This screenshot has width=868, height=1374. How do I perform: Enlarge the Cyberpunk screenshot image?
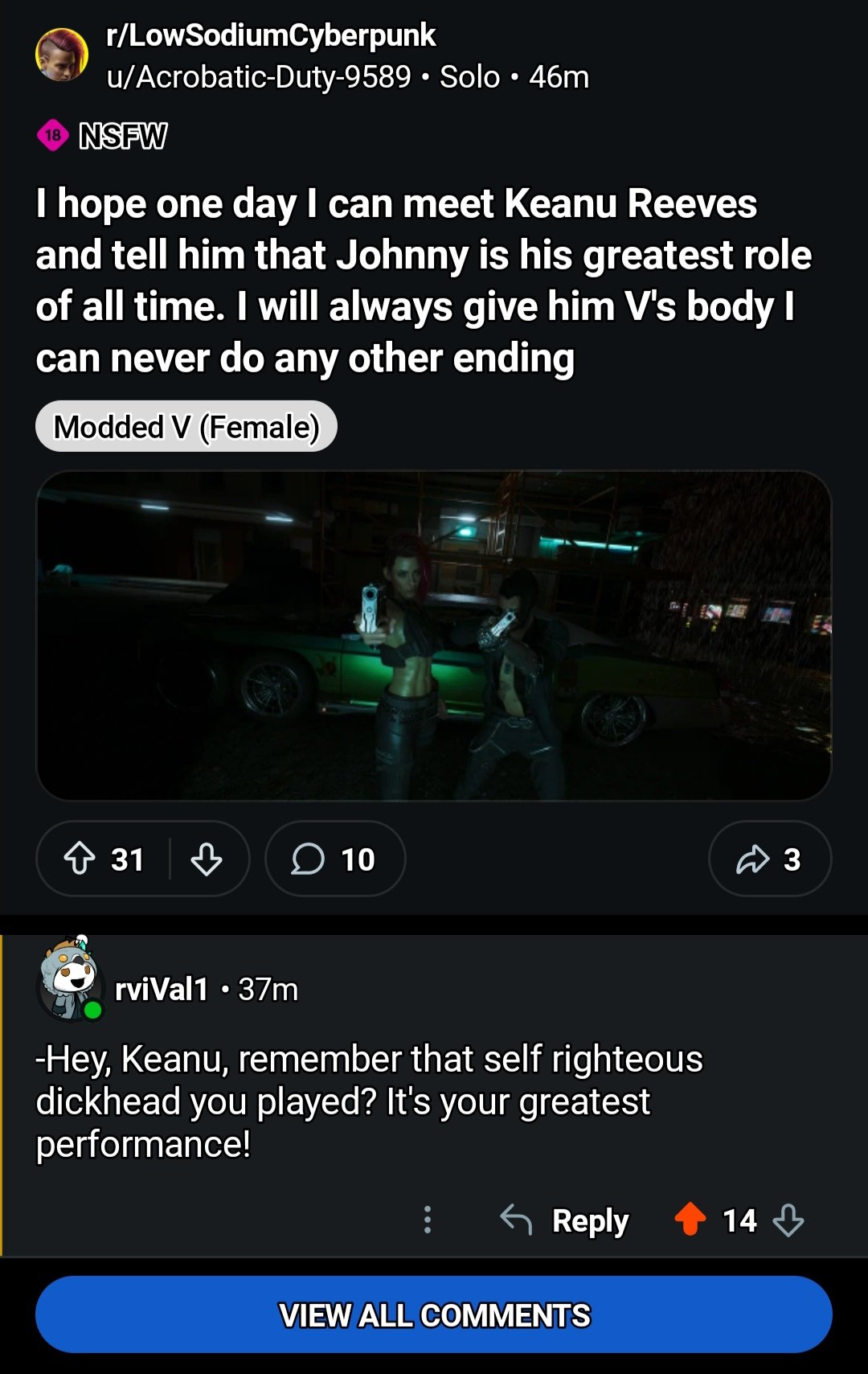click(434, 635)
